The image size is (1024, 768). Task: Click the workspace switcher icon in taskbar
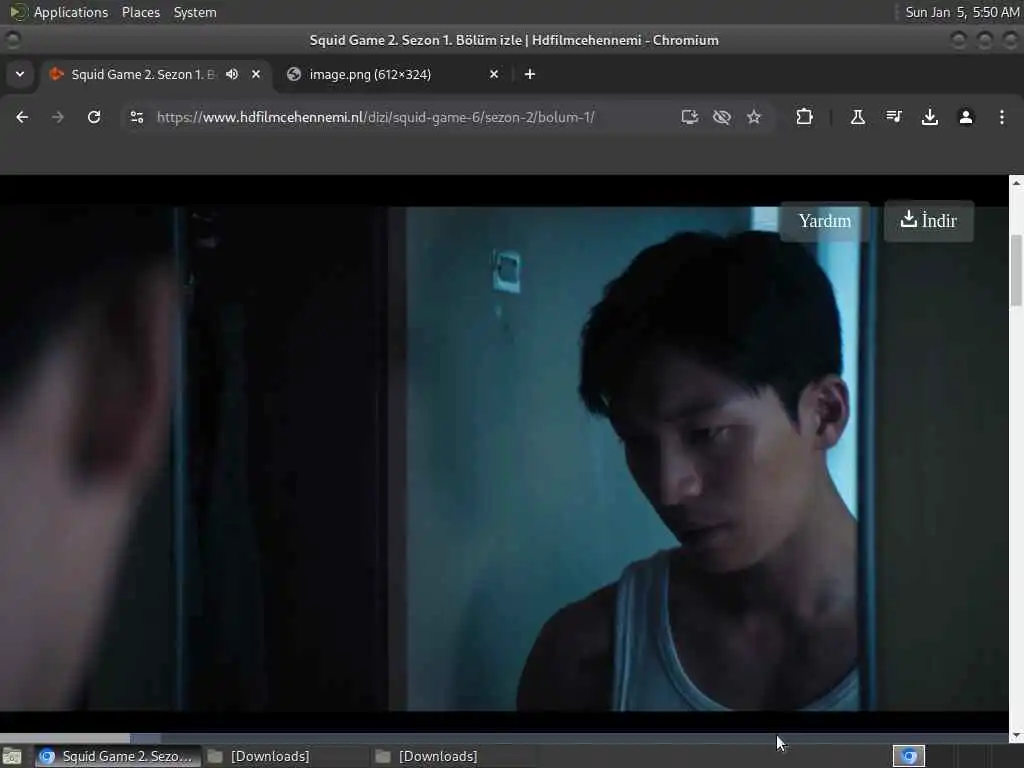909,756
